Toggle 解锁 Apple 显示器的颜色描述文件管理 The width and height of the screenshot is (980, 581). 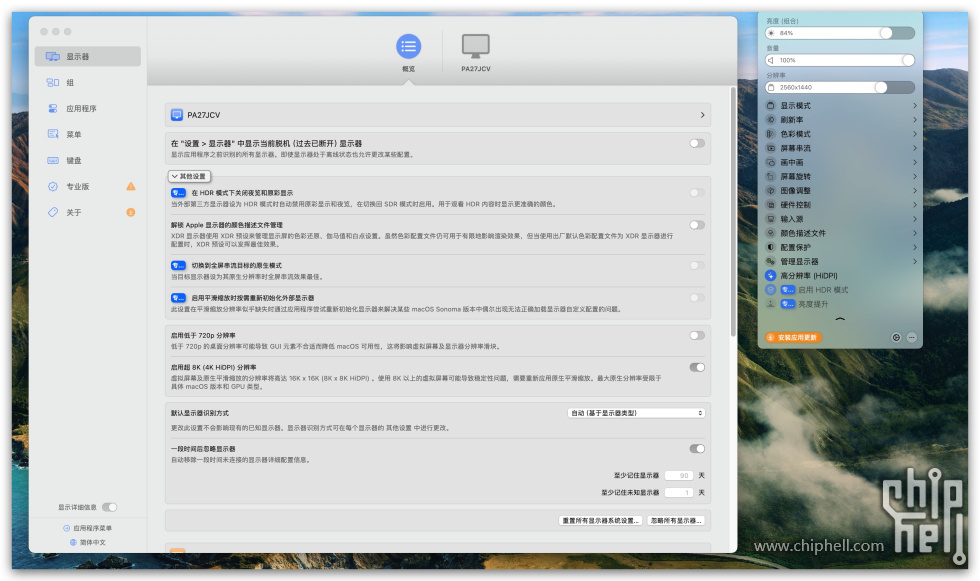697,225
